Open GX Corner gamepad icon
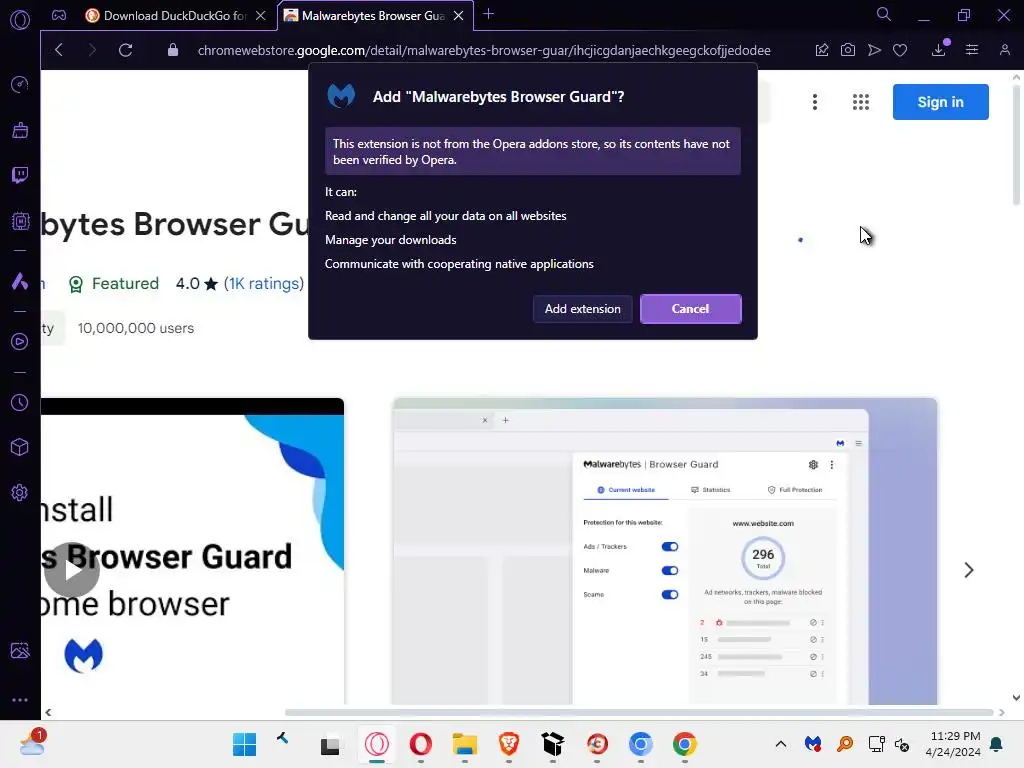 [59, 15]
